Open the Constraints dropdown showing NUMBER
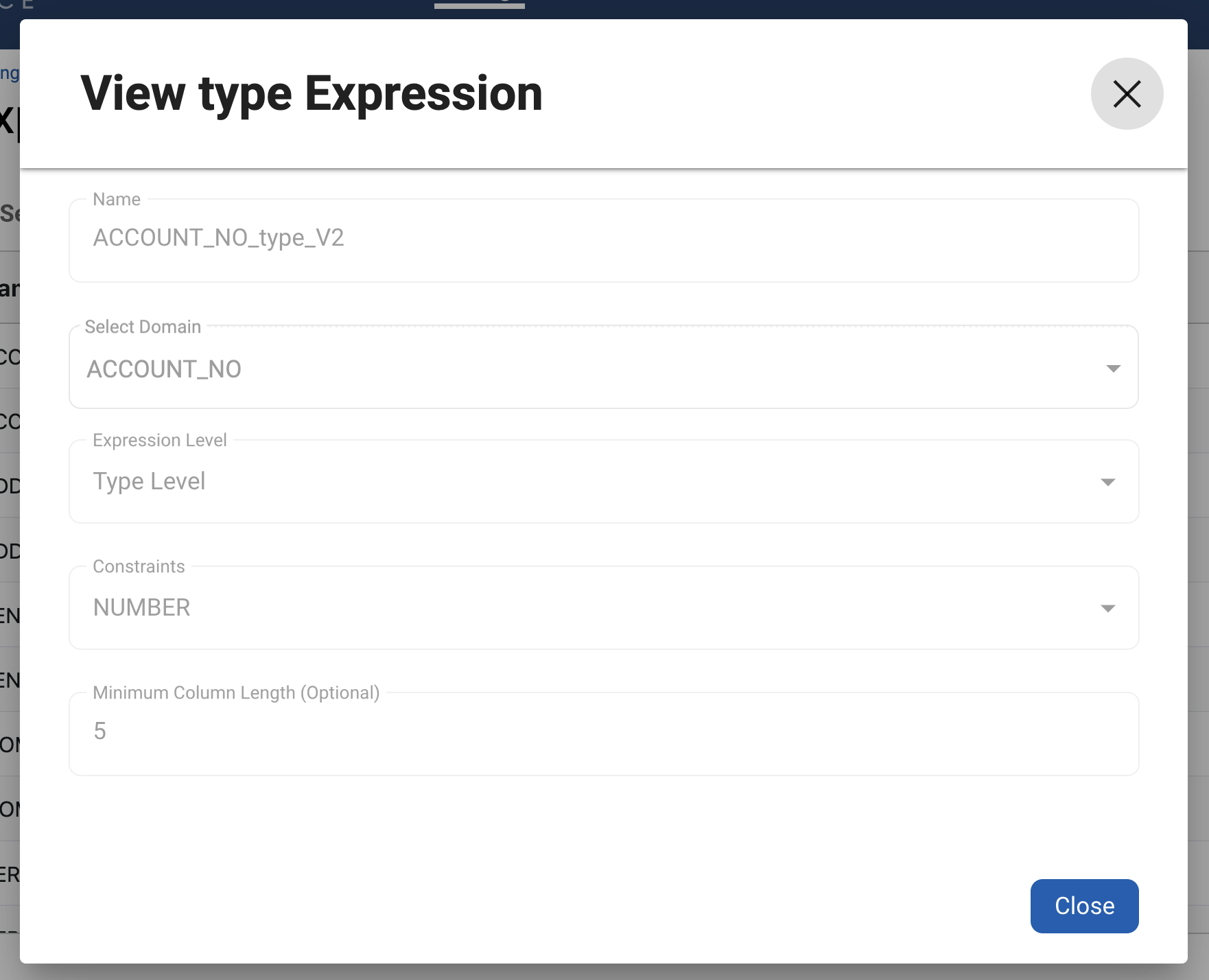This screenshot has width=1209, height=980. [x=590, y=608]
